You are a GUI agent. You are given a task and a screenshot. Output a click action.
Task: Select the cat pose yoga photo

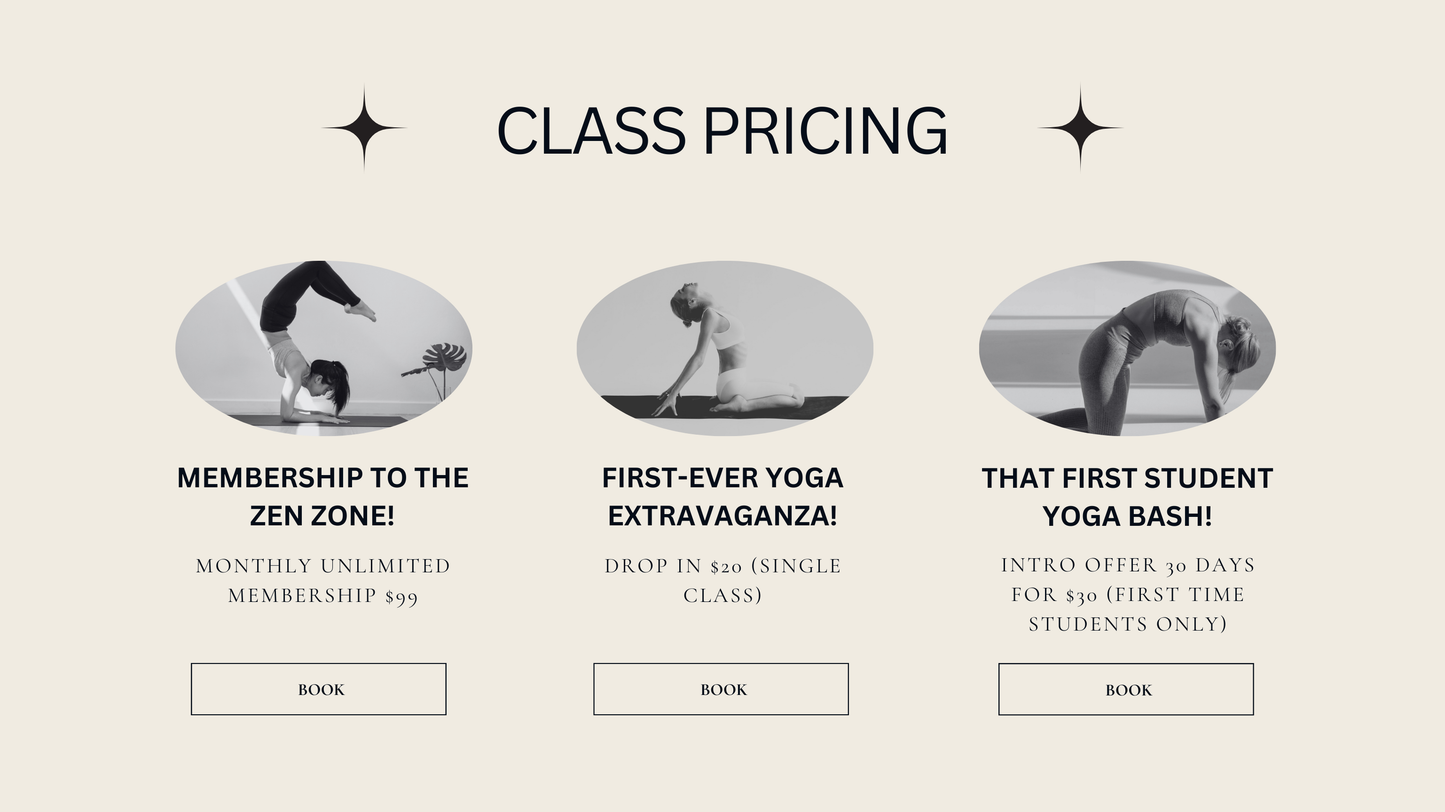coord(1127,347)
